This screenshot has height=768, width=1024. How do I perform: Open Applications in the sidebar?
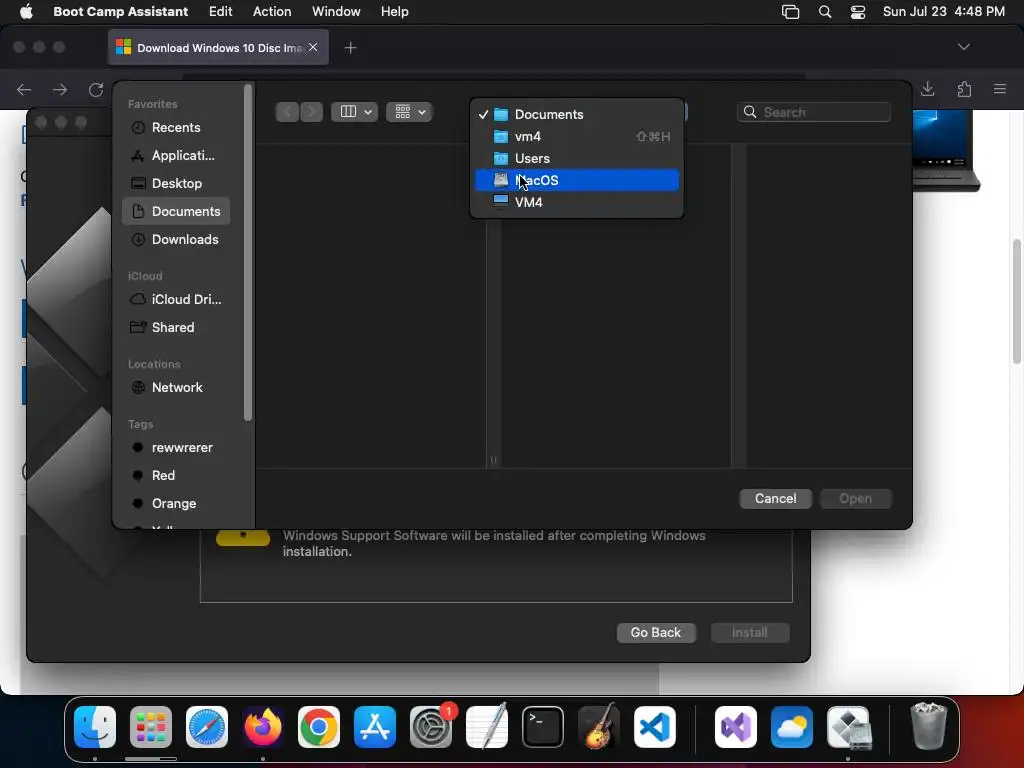click(x=176, y=155)
